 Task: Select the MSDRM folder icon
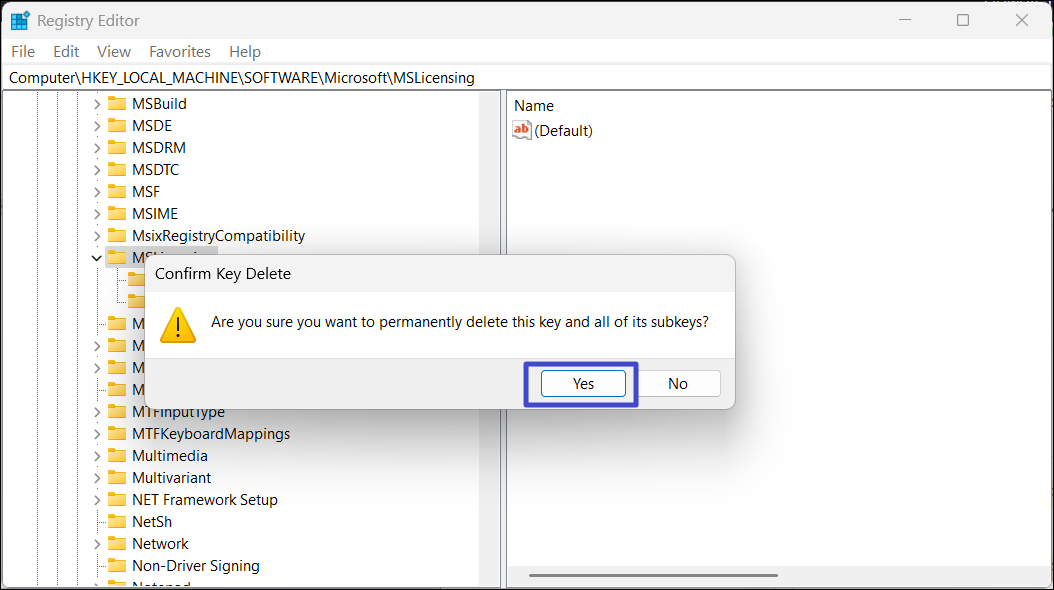117,147
